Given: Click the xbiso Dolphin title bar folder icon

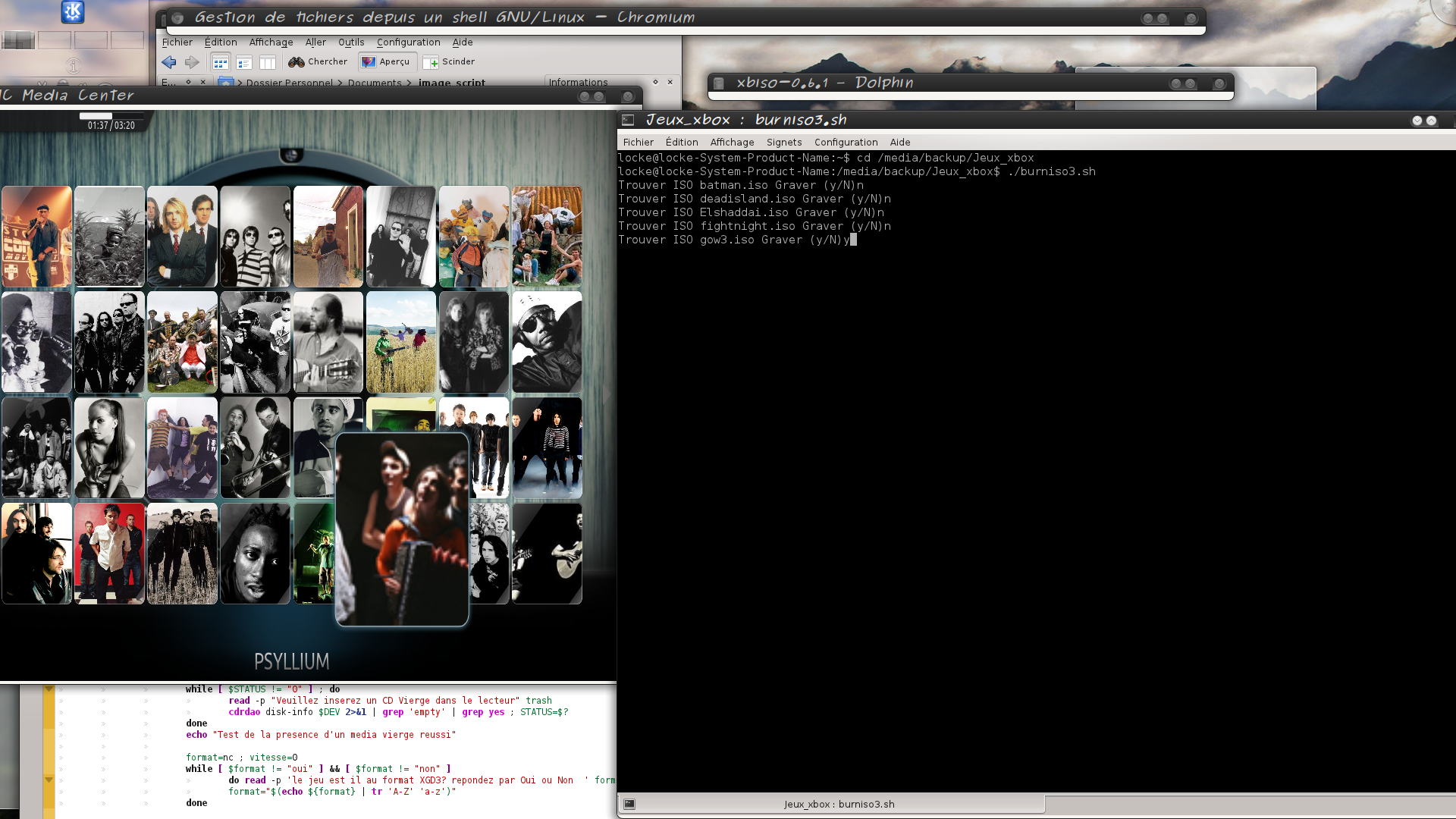Looking at the screenshot, I should click(x=719, y=83).
